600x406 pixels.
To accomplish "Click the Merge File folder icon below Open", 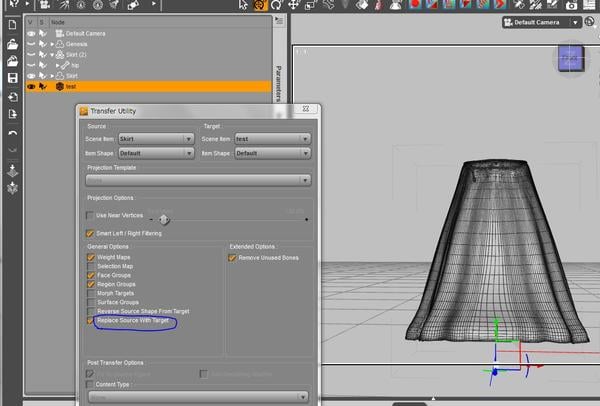I will (x=12, y=61).
